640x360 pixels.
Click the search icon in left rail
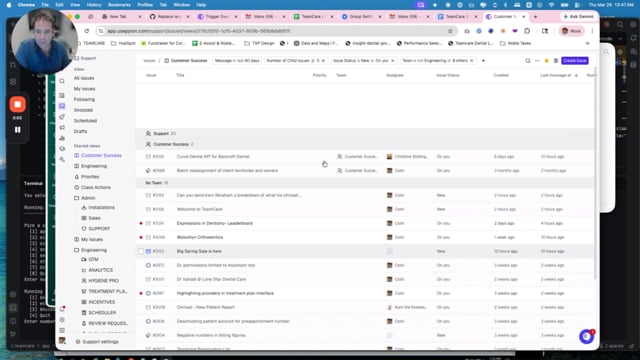[62, 81]
